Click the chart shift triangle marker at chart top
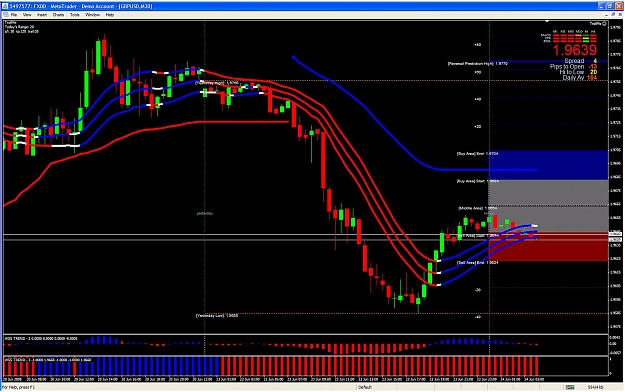This screenshot has height=392, width=625. 547,21
